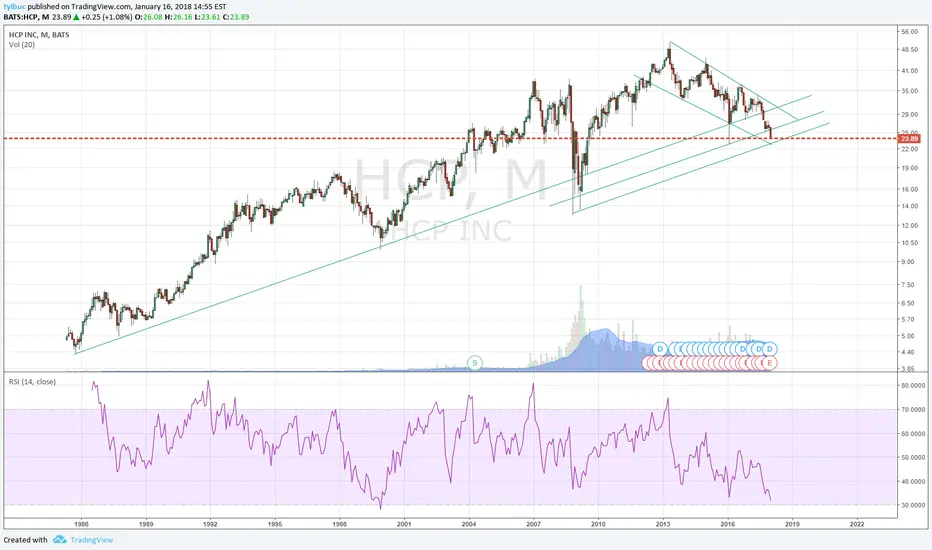This screenshot has height=550, width=932.
Task: Click the 4.40 price axis label
Action: coord(908,353)
